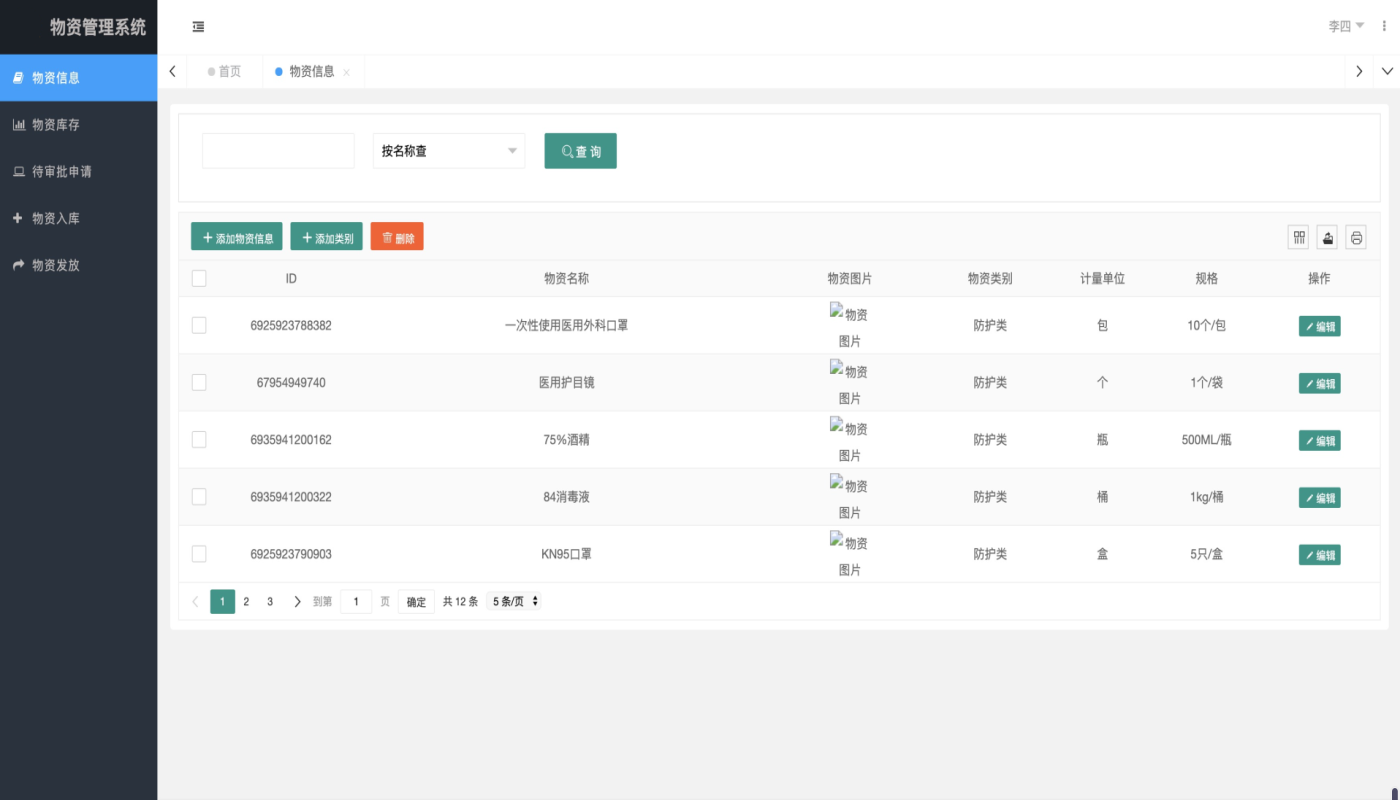Image resolution: width=1400 pixels, height=800 pixels.
Task: Click the 物资图片 image in 75%酒精 row
Action: point(849,440)
